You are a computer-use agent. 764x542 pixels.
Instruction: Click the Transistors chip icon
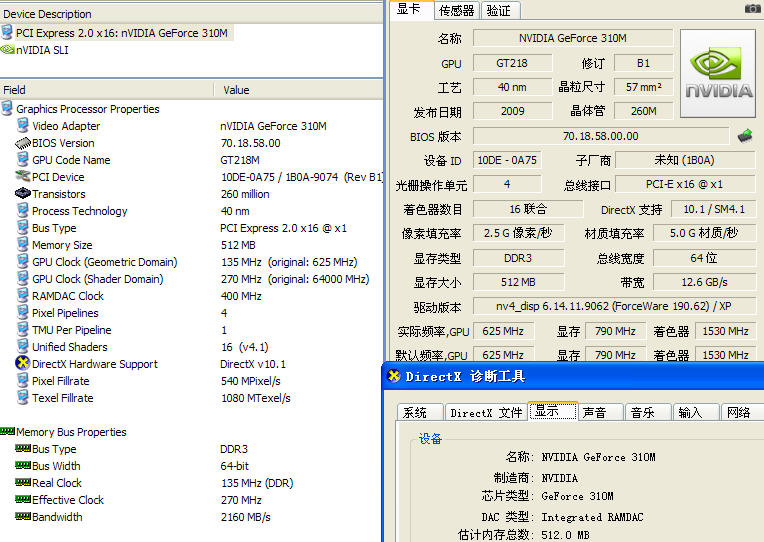pyautogui.click(x=22, y=194)
